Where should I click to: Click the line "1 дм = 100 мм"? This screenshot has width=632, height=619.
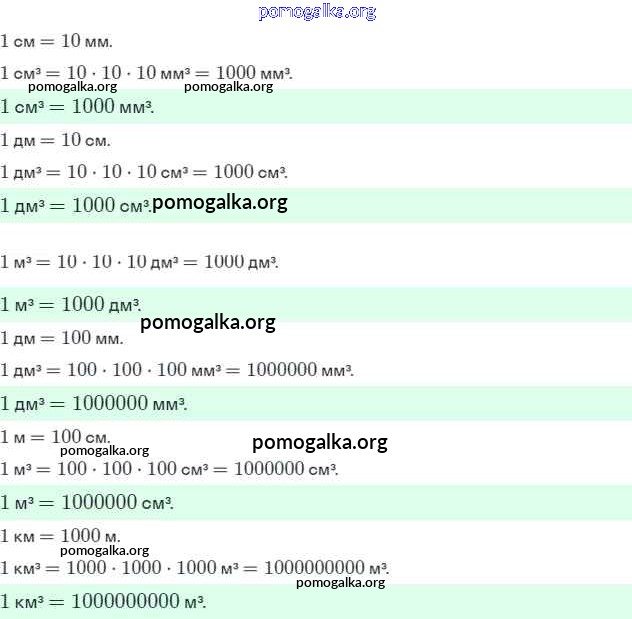click(x=62, y=338)
